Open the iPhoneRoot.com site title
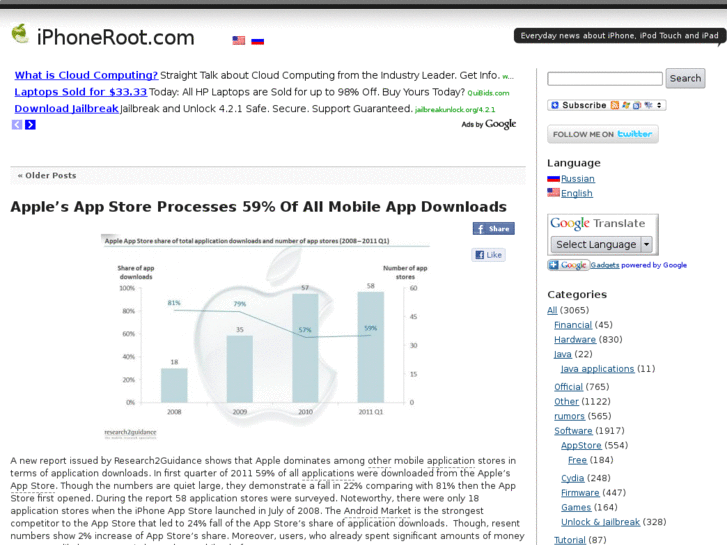727x545 pixels. click(115, 38)
